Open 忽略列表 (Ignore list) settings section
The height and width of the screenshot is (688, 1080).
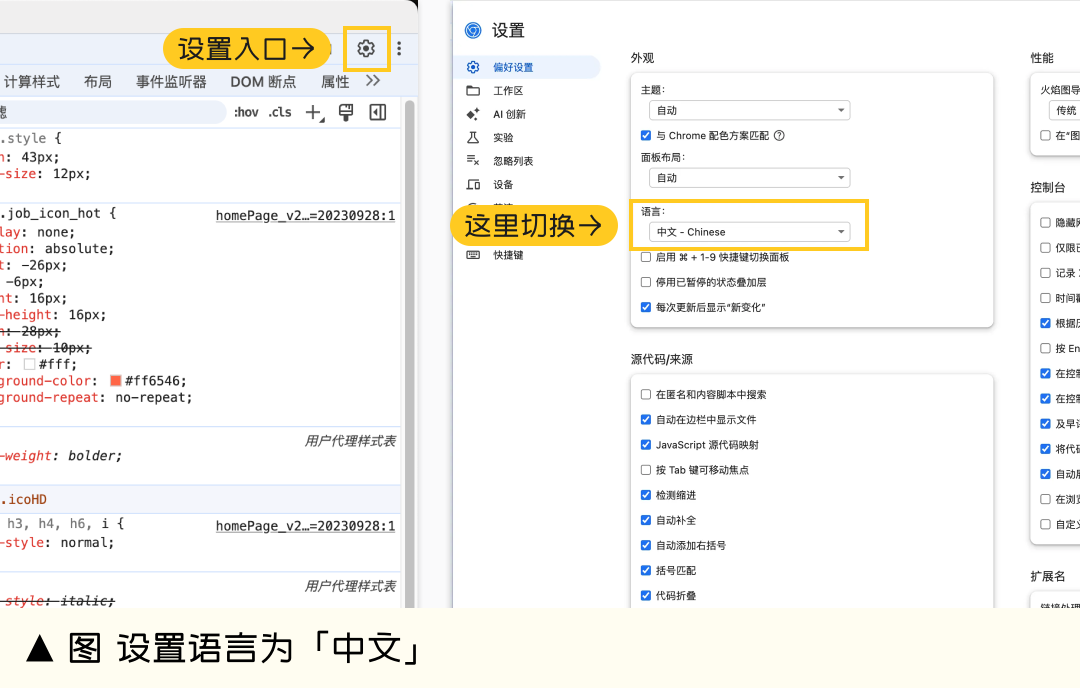point(512,161)
